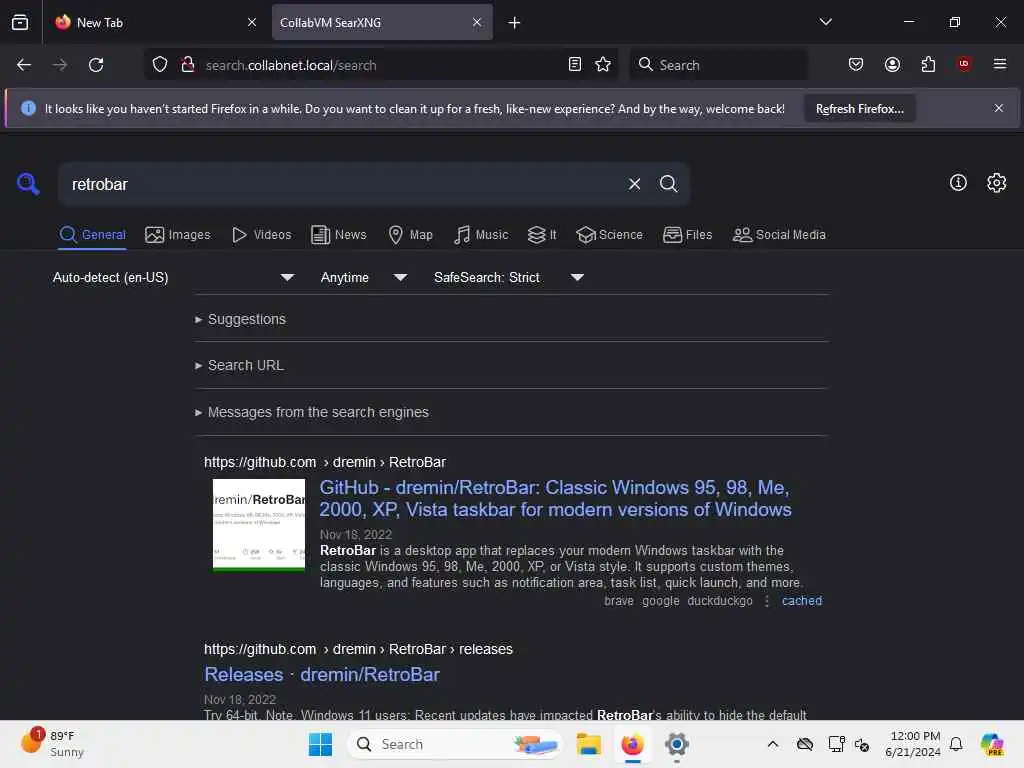Open Firefox account icon
1024x768 pixels.
coord(892,65)
